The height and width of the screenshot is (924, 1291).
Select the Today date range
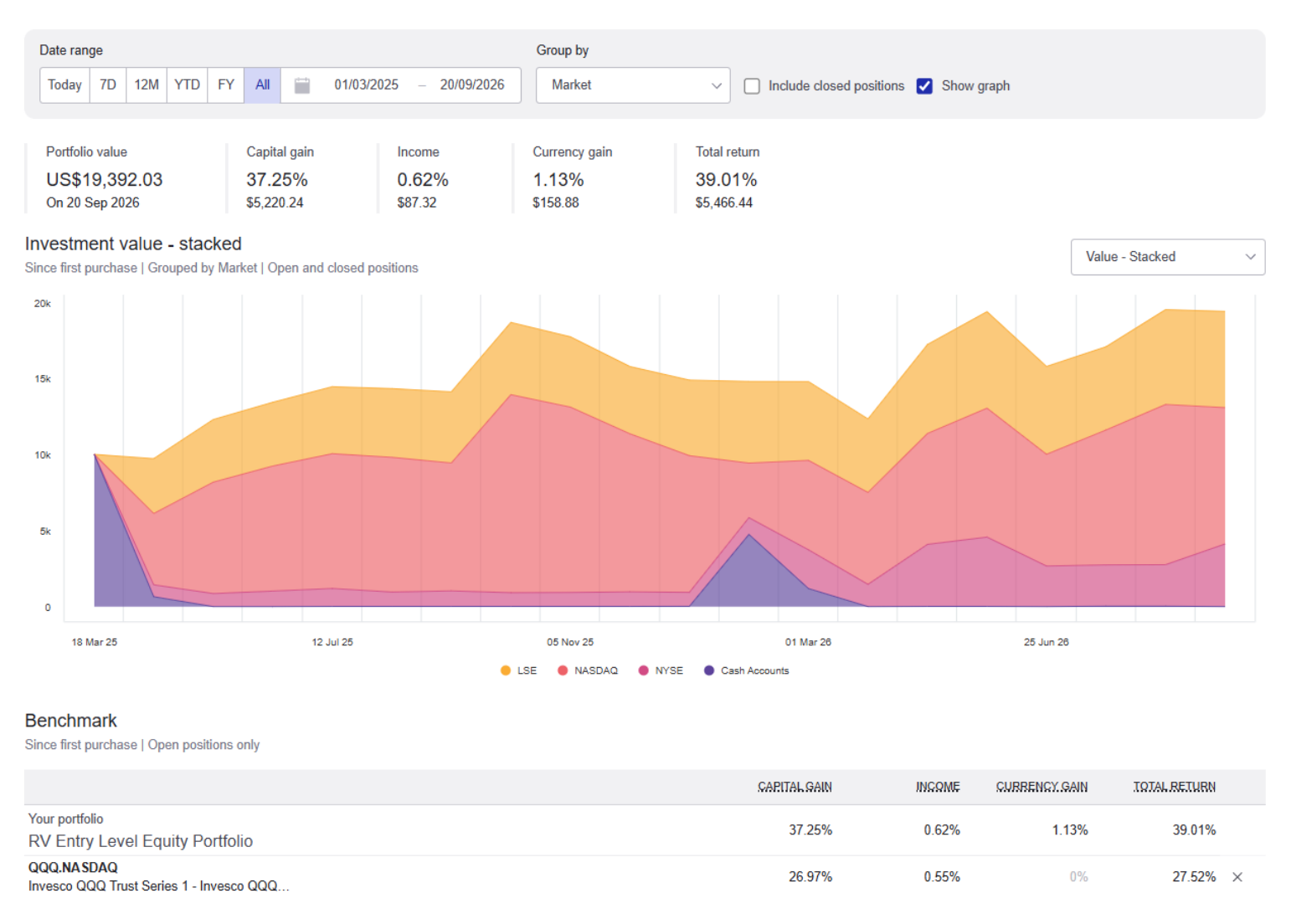coord(64,85)
